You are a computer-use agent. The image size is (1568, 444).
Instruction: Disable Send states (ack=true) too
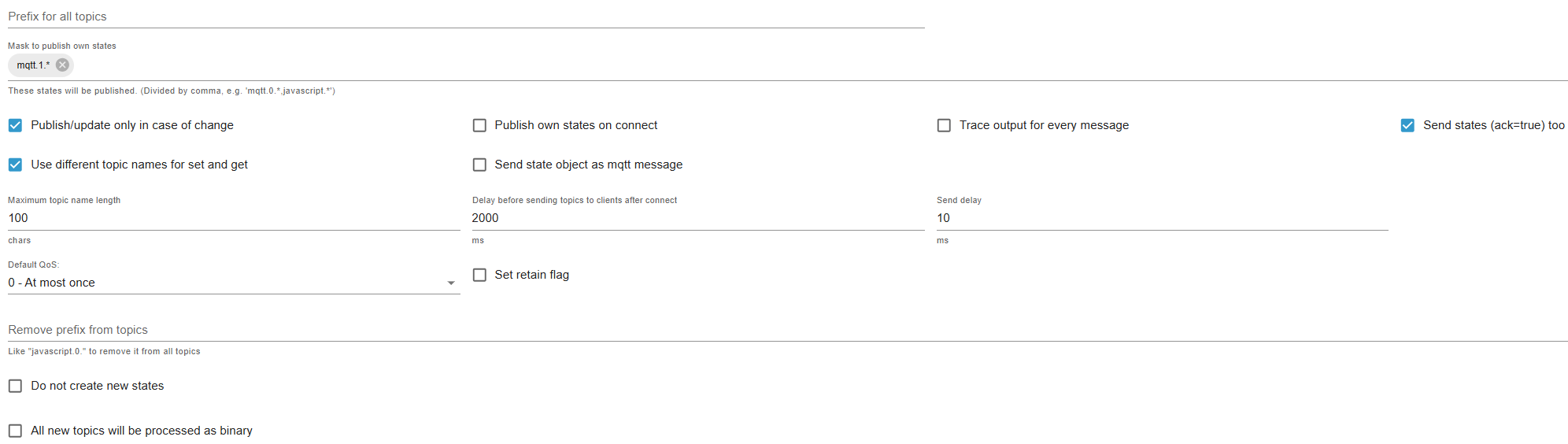1407,125
